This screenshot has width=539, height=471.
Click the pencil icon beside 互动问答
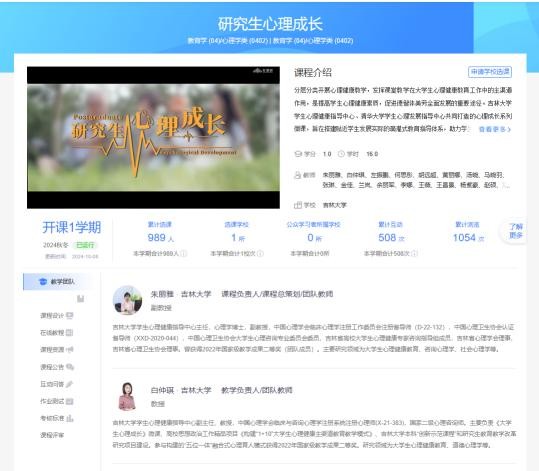[70, 384]
